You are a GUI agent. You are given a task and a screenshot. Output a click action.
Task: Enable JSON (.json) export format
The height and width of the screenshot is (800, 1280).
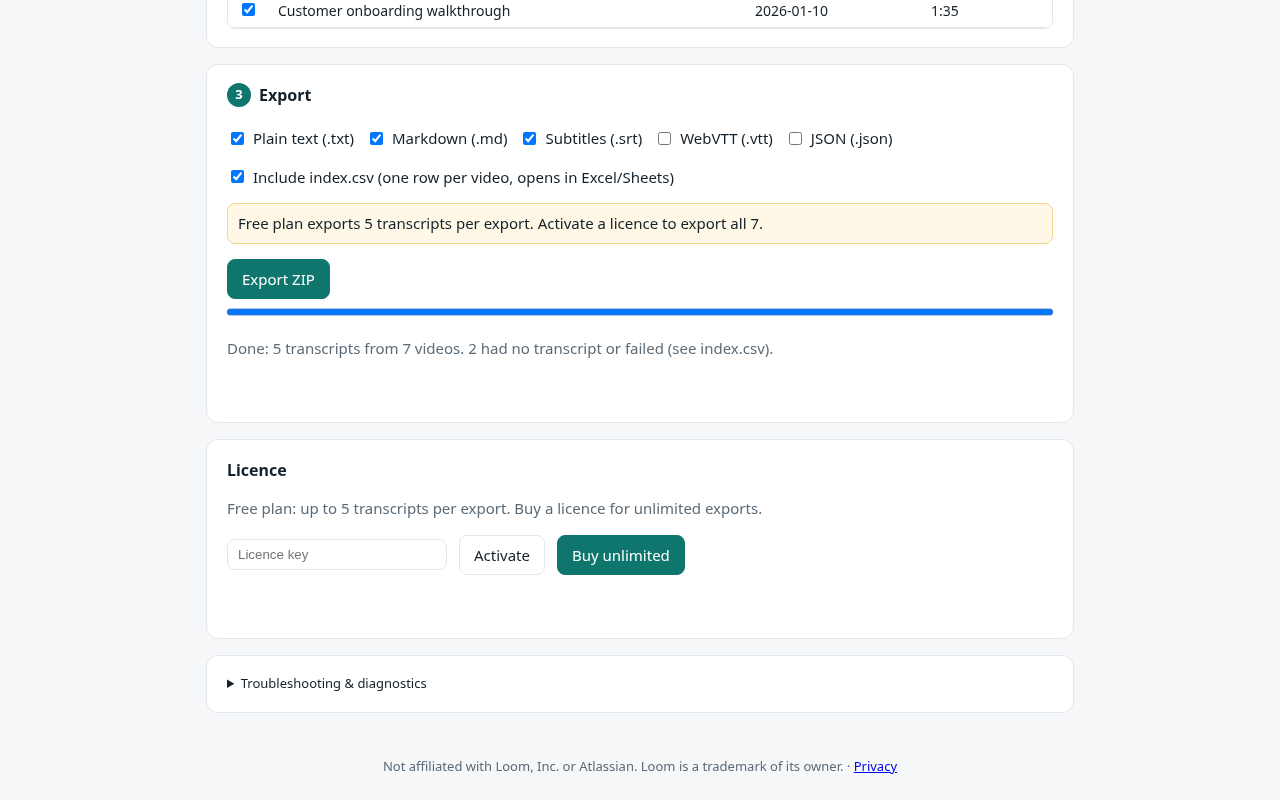pyautogui.click(x=795, y=139)
